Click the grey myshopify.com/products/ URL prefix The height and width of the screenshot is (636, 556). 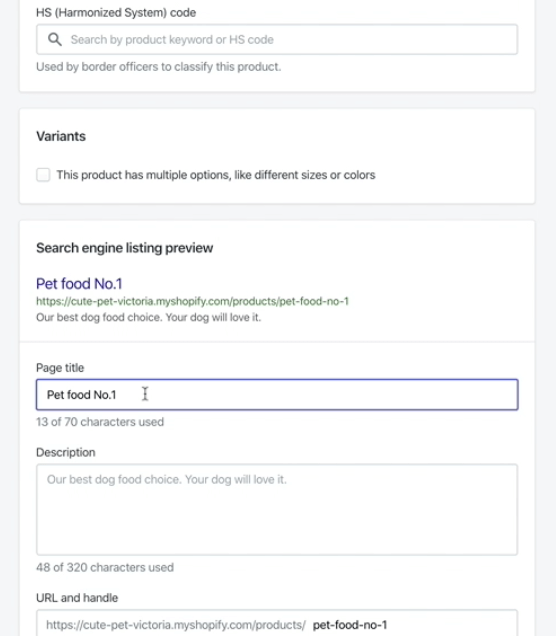coord(176,625)
